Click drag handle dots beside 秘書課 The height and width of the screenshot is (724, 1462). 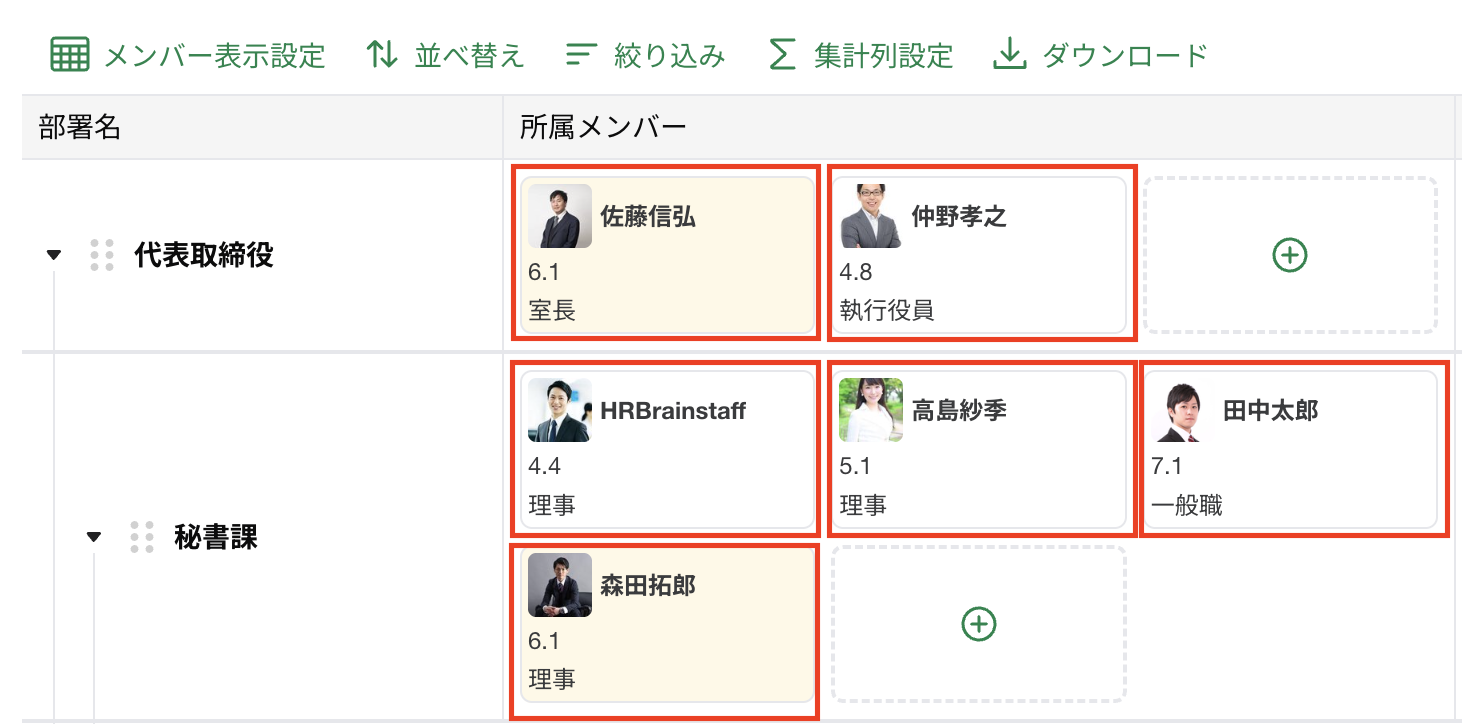click(x=142, y=537)
